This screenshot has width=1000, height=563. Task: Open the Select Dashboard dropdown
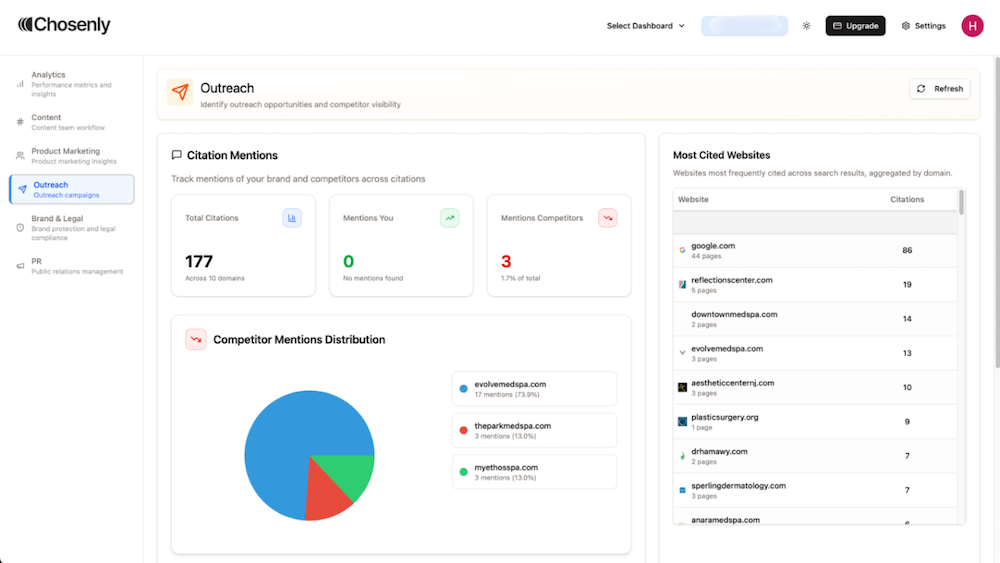click(645, 26)
